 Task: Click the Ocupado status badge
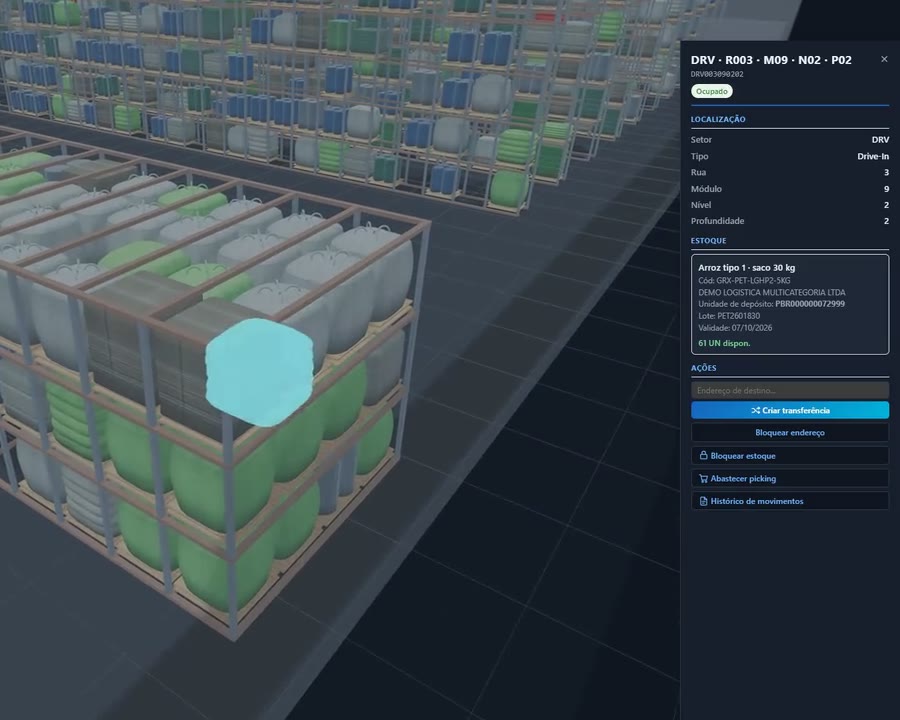pyautogui.click(x=712, y=91)
